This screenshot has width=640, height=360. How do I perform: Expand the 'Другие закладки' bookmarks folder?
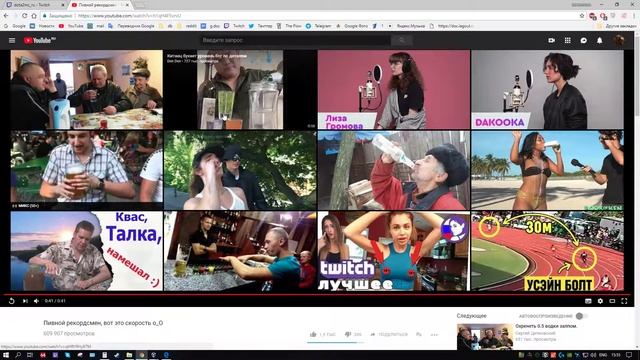[x=617, y=26]
